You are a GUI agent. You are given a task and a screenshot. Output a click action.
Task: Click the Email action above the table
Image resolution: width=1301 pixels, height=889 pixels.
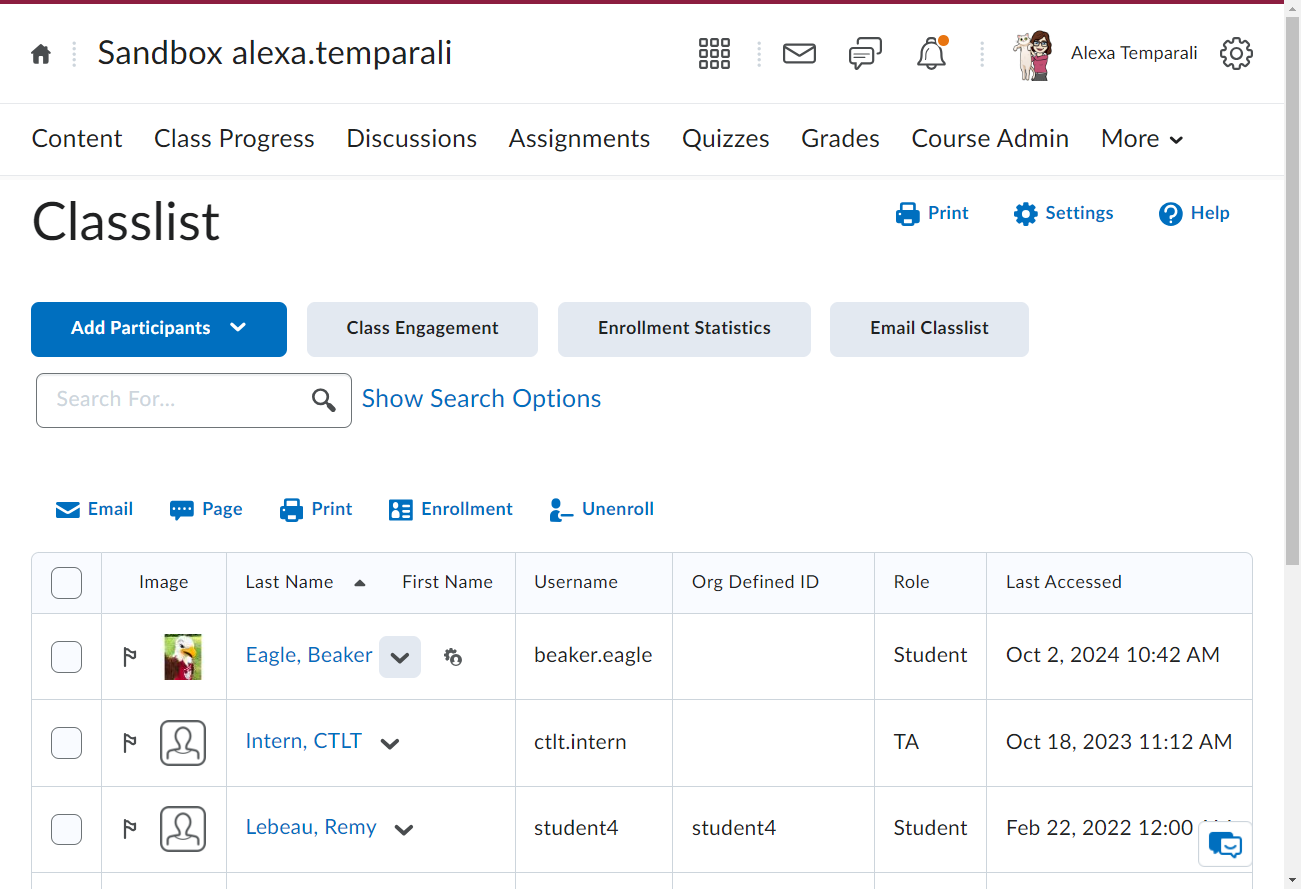point(94,510)
